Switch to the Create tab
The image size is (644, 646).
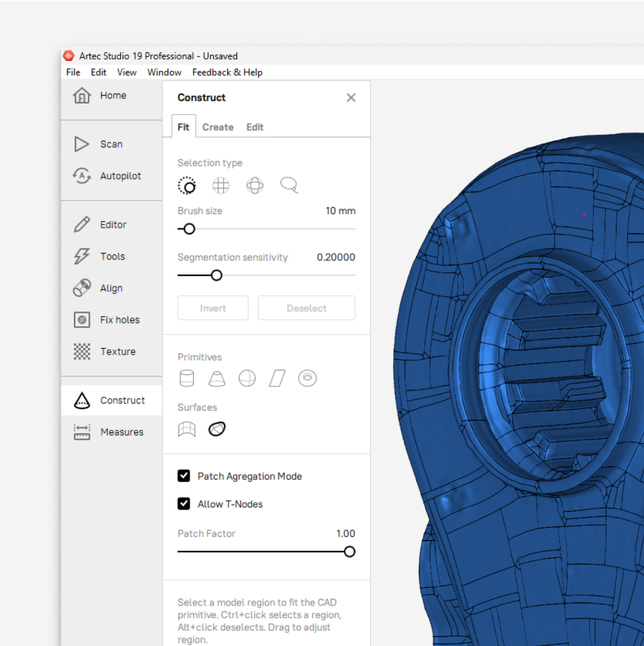click(217, 127)
